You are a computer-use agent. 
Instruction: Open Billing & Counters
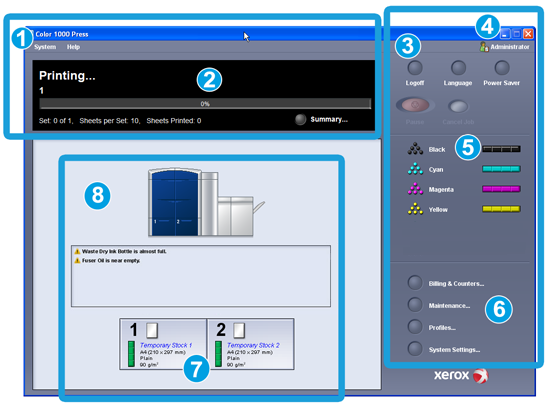pos(415,283)
